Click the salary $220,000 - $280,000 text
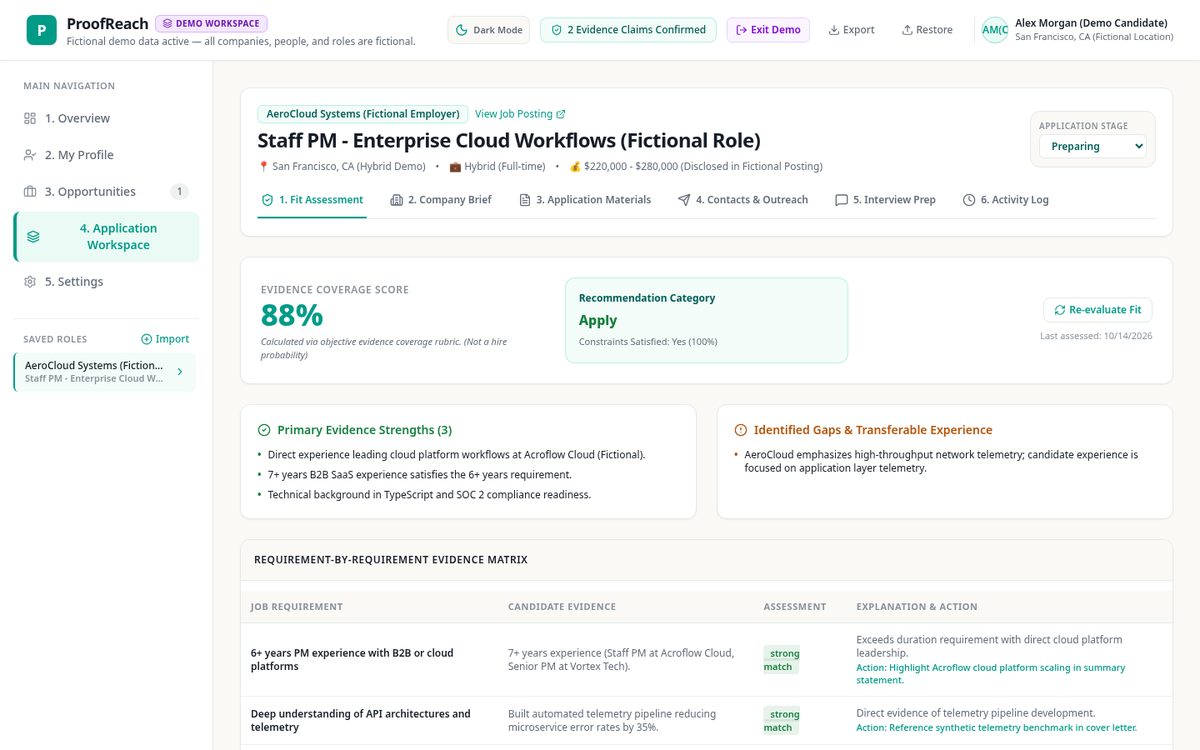Viewport: 1200px width, 750px height. click(696, 167)
